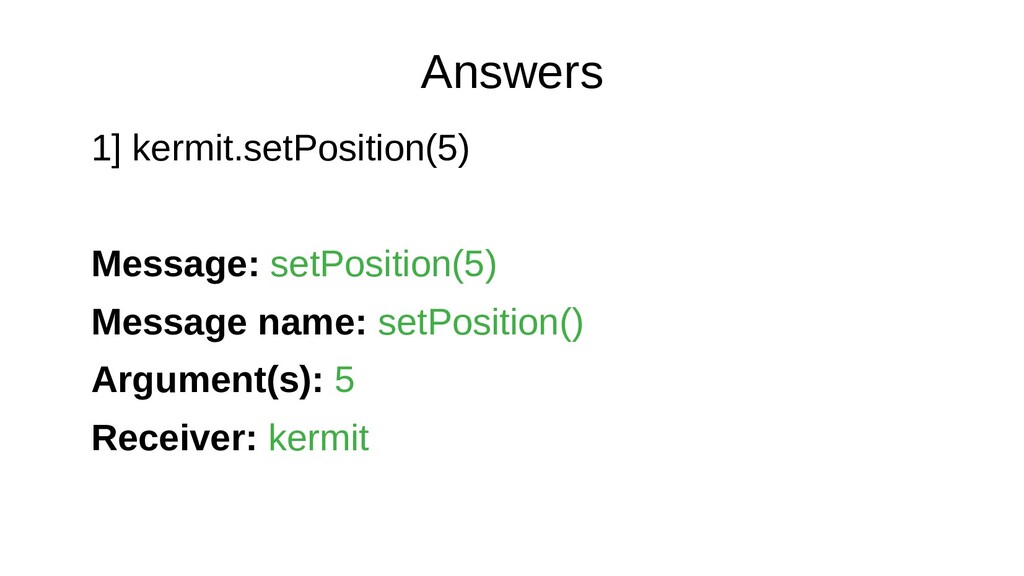Click the Answers slide title
This screenshot has height=576, width=1024.
pyautogui.click(x=512, y=72)
